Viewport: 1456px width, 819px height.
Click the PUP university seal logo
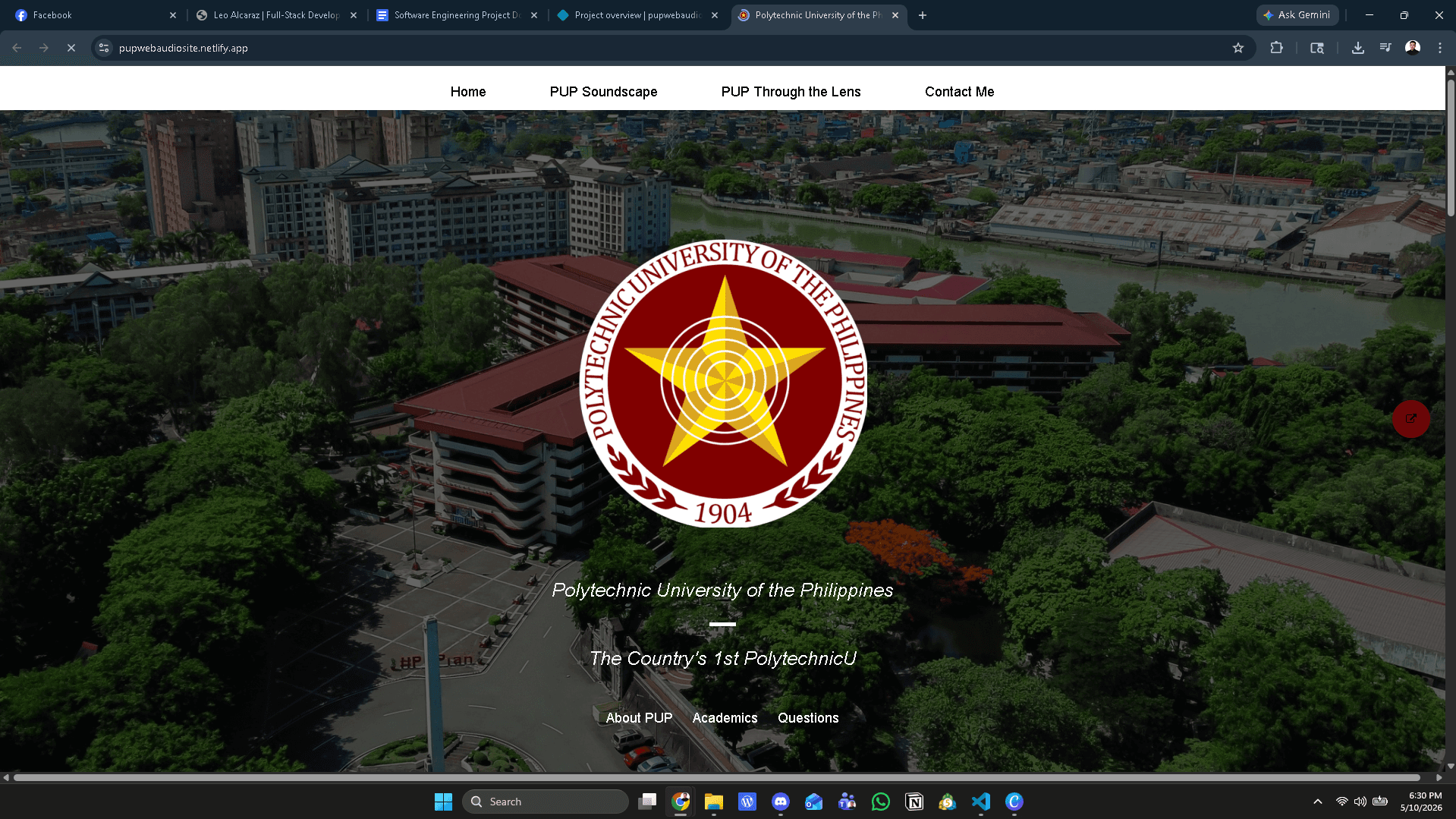click(724, 384)
